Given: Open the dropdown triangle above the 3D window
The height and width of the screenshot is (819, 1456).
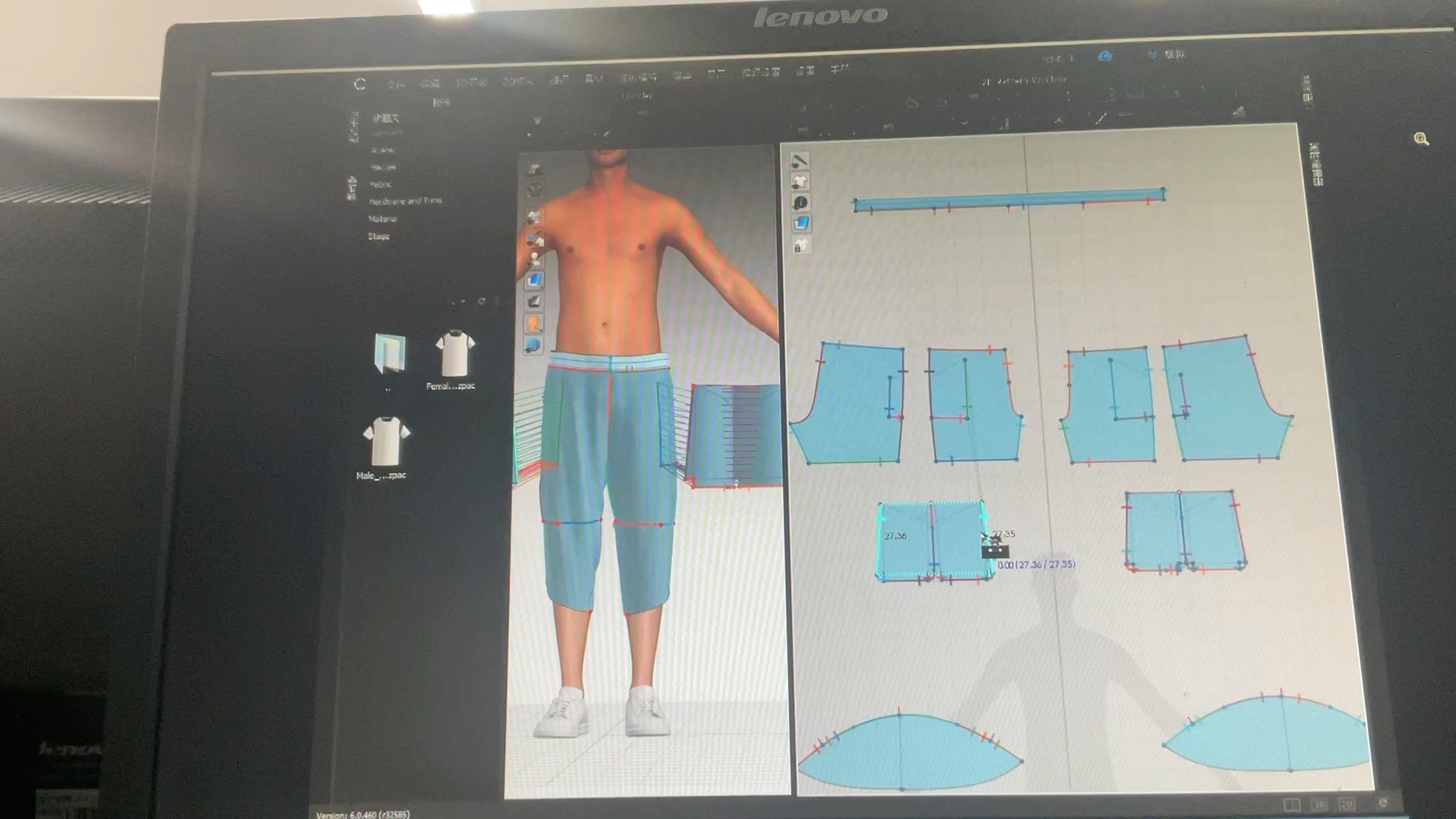Looking at the screenshot, I should pos(537,121).
